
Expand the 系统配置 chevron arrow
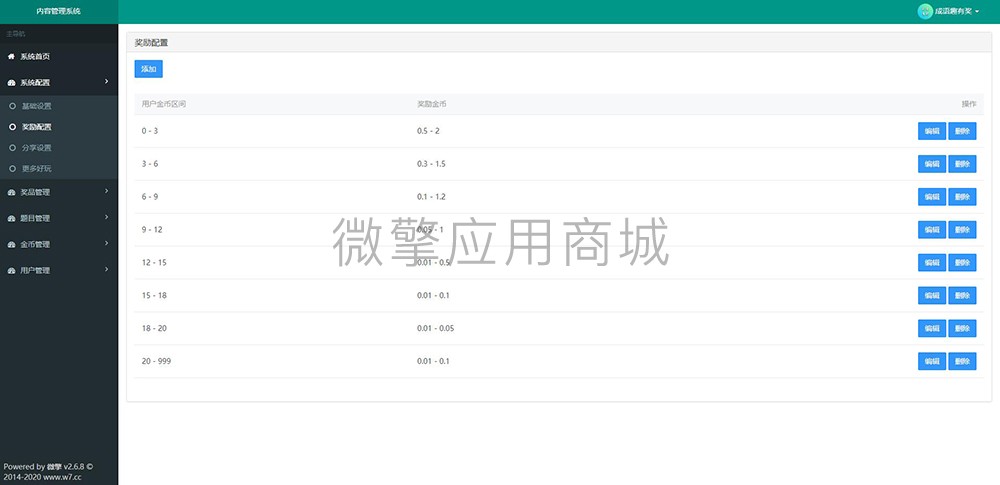[x=107, y=82]
